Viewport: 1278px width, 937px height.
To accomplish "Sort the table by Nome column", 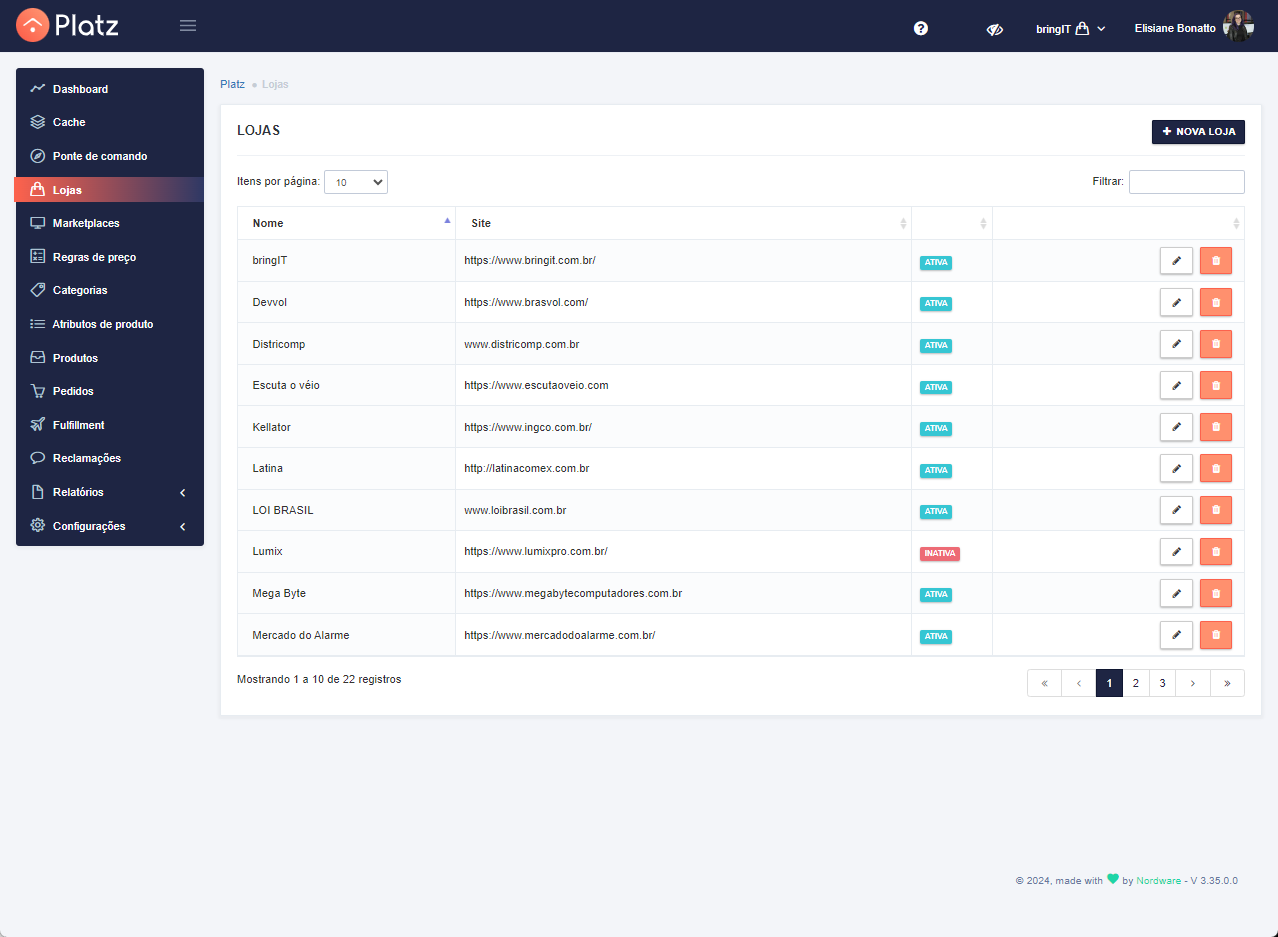I will (346, 223).
